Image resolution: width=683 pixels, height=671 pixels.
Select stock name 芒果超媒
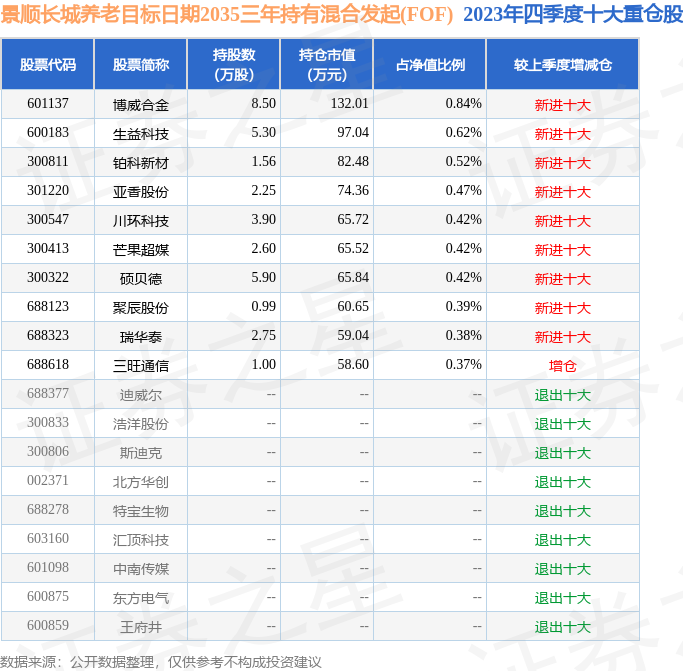141,250
